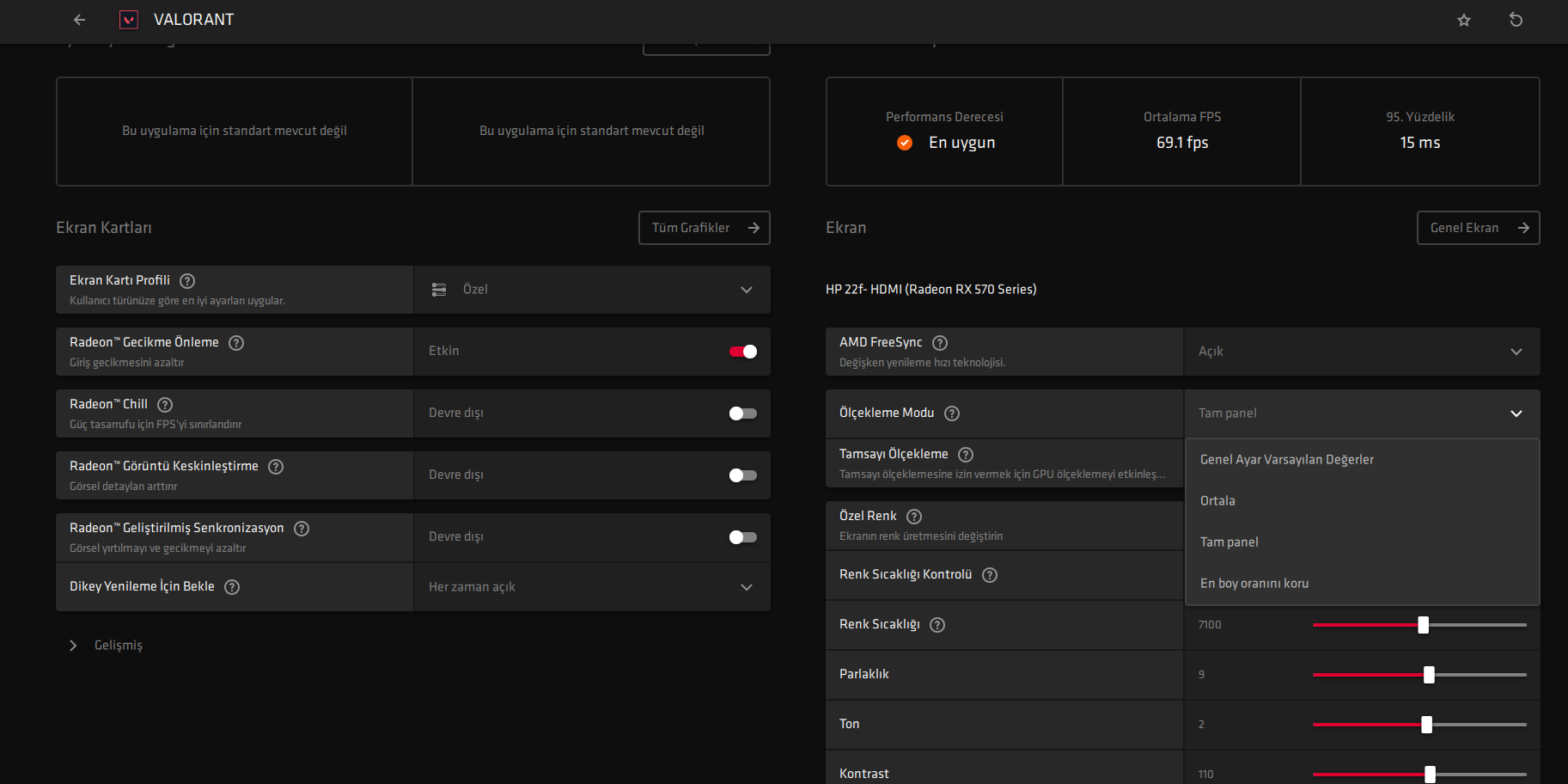Click the Genel Ekran button

pos(1478,228)
